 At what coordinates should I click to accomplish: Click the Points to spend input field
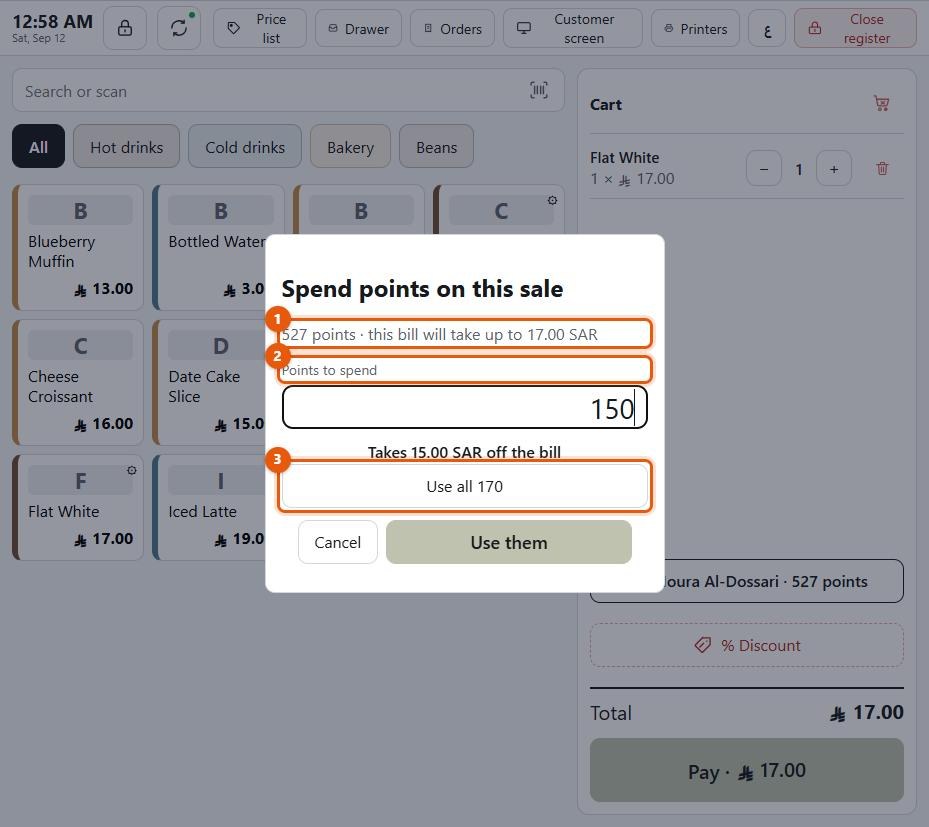tap(464, 408)
